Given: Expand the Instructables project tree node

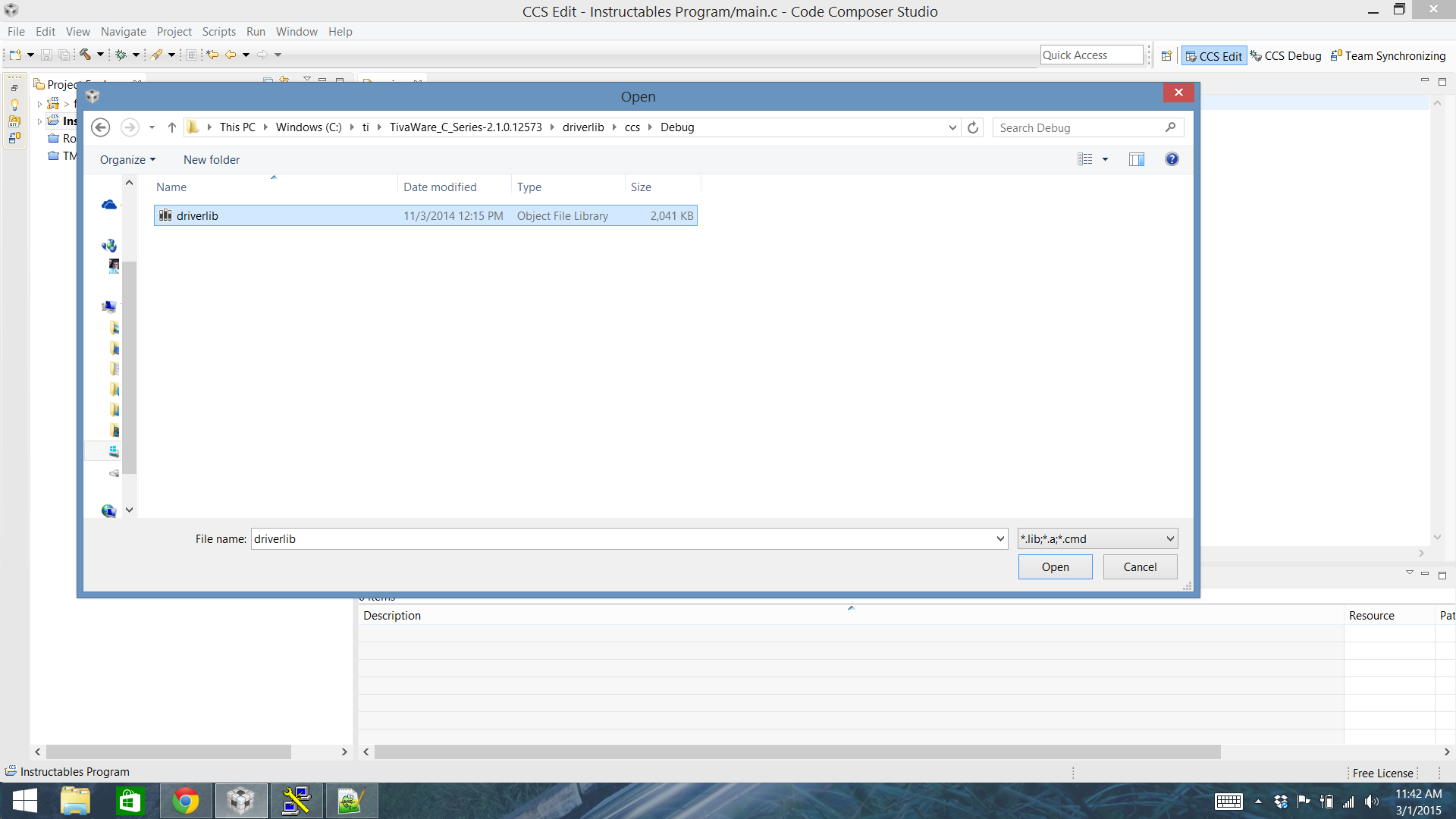Looking at the screenshot, I should pos(39,121).
